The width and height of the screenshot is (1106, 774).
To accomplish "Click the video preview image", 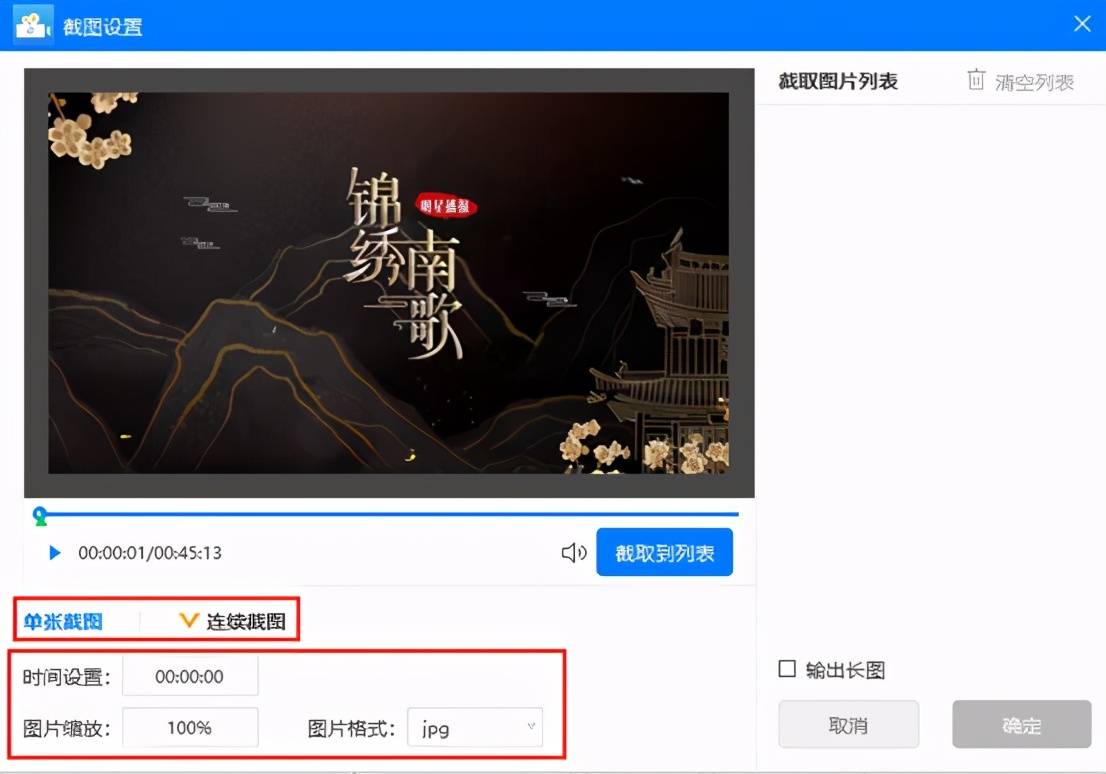I will click(x=389, y=283).
